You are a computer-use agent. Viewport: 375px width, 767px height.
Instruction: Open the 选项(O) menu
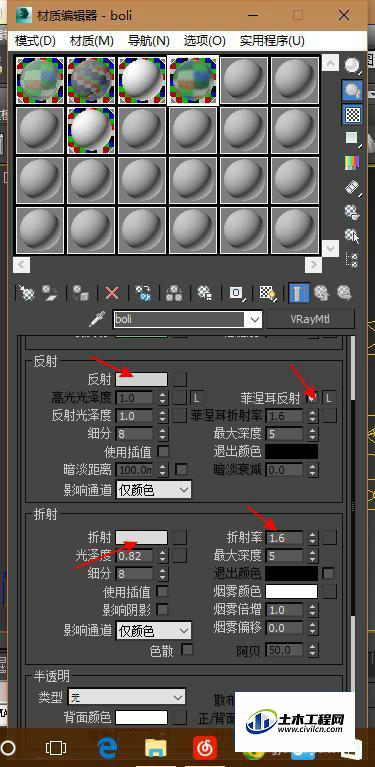(204, 41)
